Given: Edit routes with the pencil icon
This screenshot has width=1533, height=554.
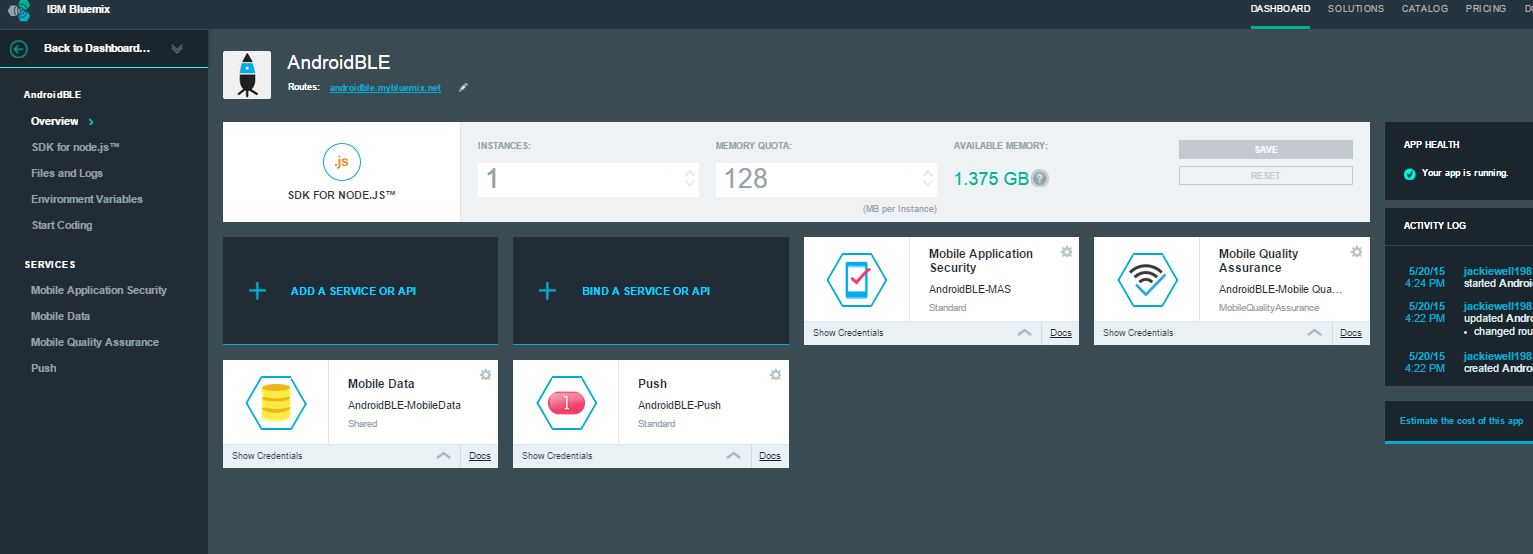Looking at the screenshot, I should pos(463,88).
